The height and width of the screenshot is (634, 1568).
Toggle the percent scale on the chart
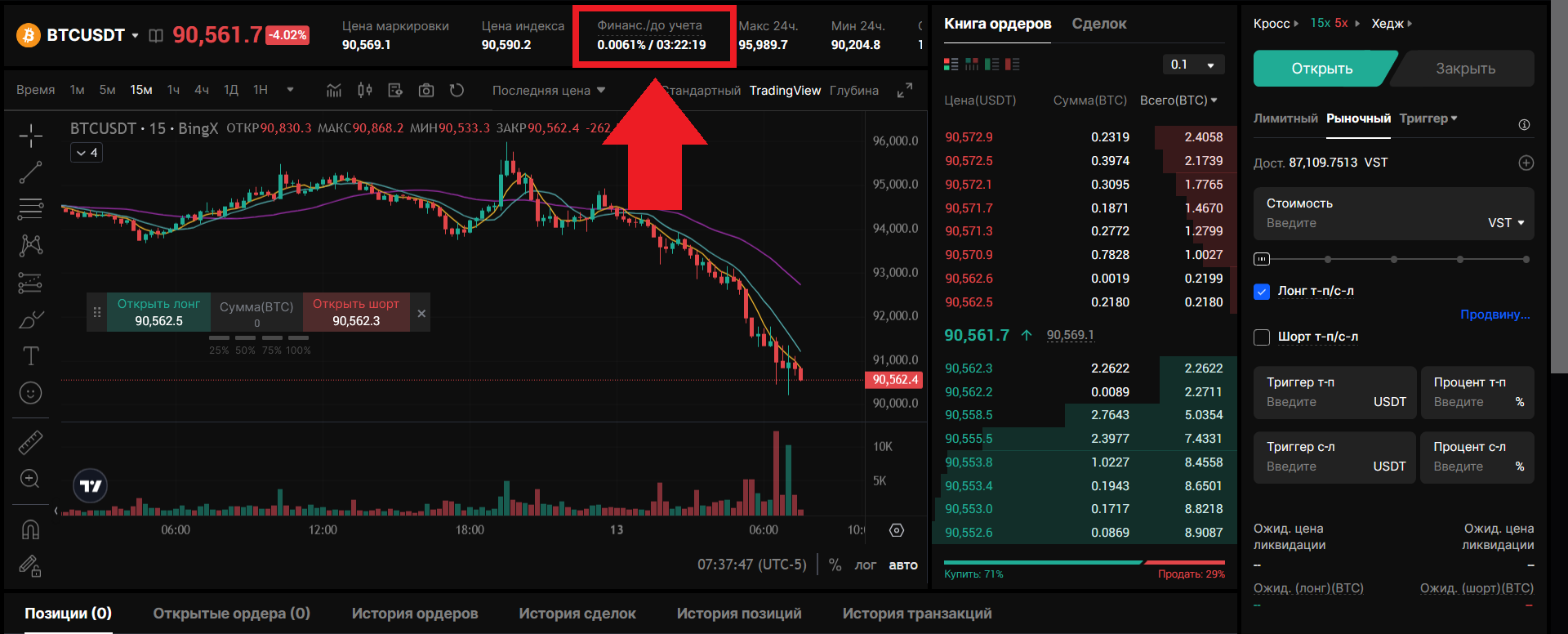point(835,565)
